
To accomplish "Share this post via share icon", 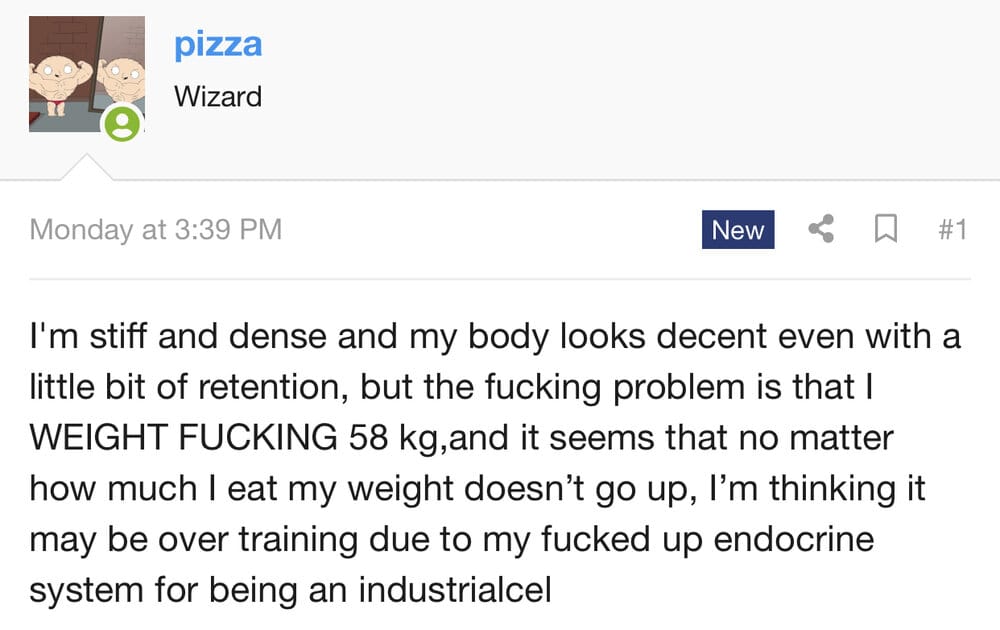I will (821, 229).
